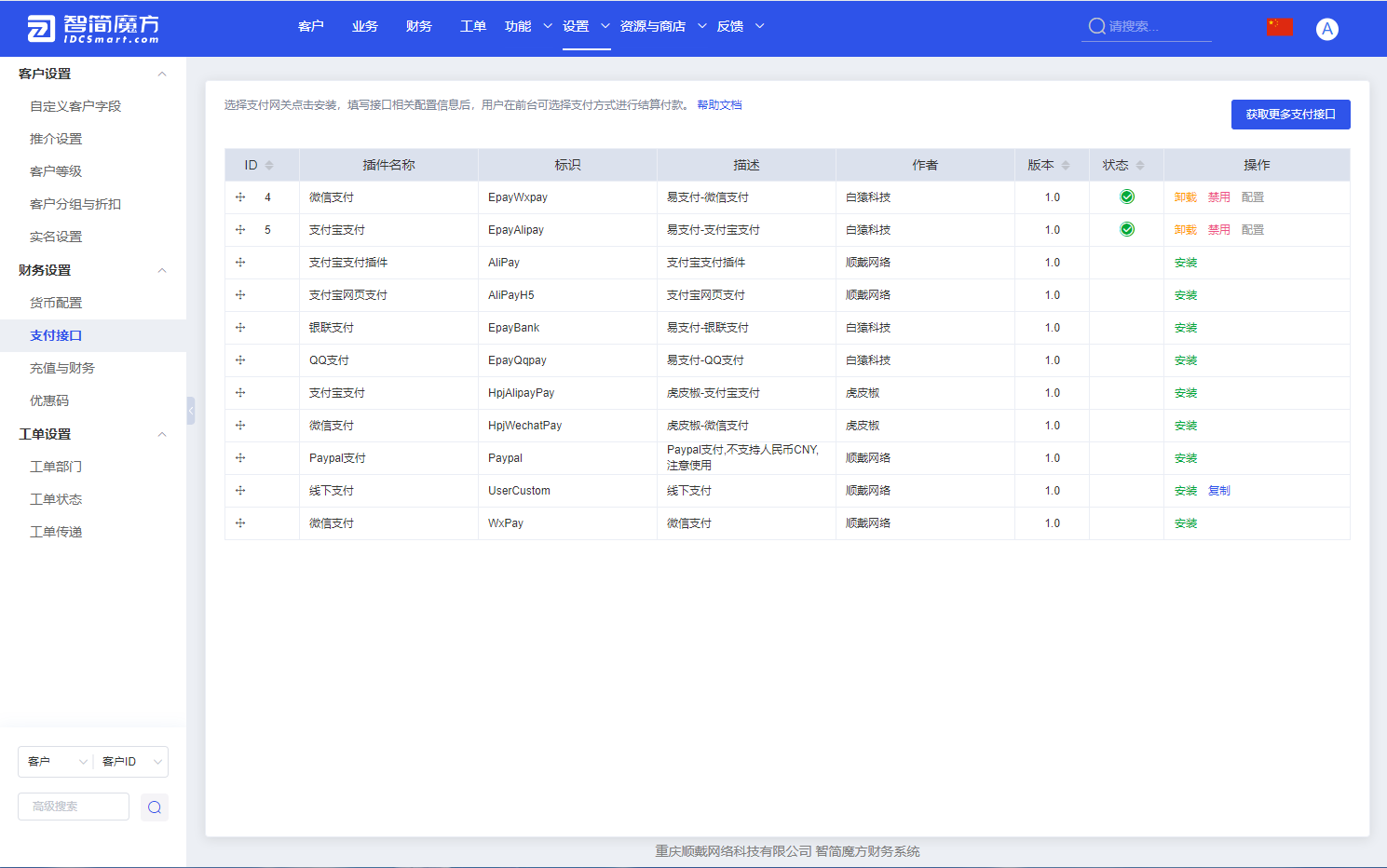Click the Chinese flag language icon
This screenshot has height=868, width=1387.
tap(1280, 26)
